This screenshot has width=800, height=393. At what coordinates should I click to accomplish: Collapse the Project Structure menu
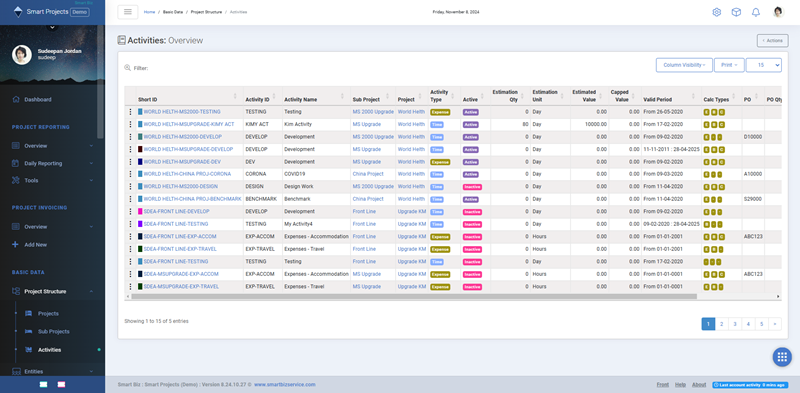point(91,291)
